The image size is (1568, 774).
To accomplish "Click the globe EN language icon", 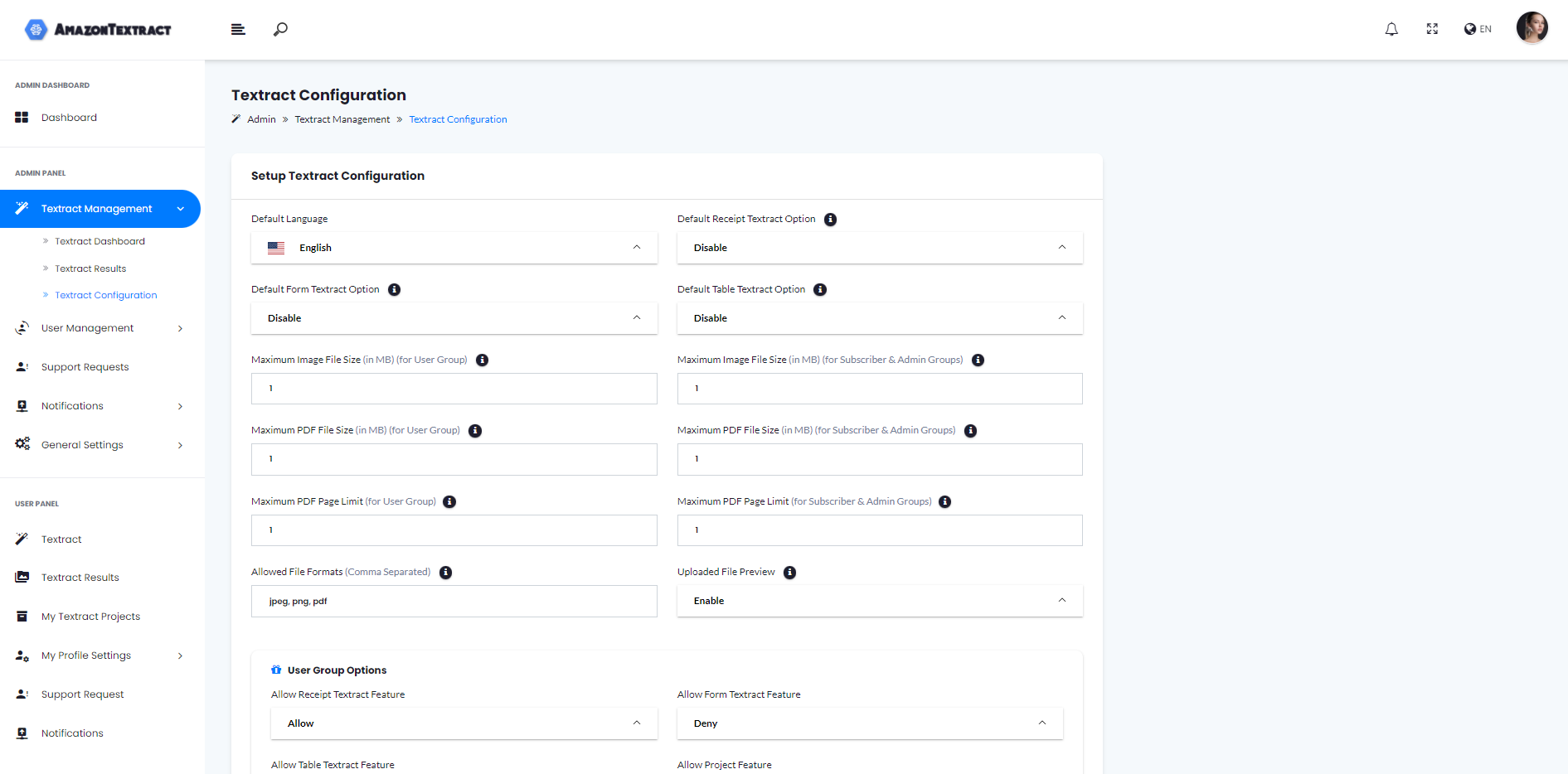I will click(1478, 29).
